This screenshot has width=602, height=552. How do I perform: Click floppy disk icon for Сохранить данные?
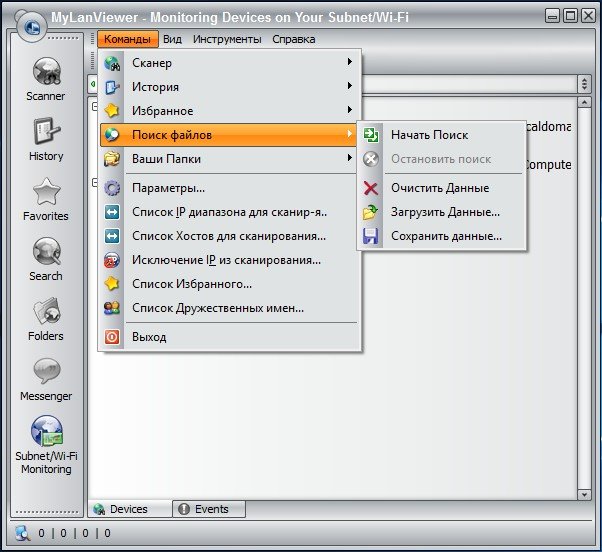(371, 236)
